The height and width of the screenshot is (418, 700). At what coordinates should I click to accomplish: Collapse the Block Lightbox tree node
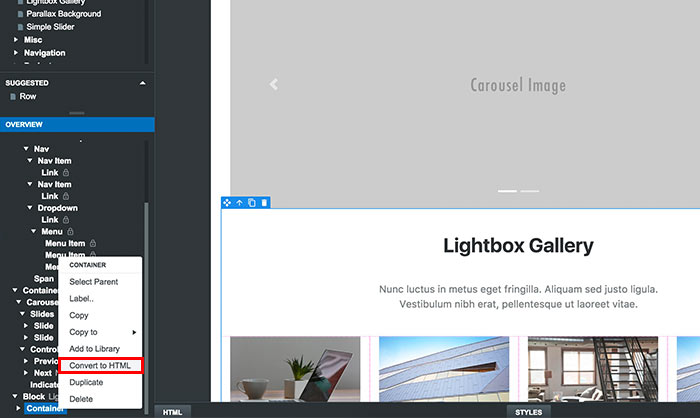(x=15, y=396)
